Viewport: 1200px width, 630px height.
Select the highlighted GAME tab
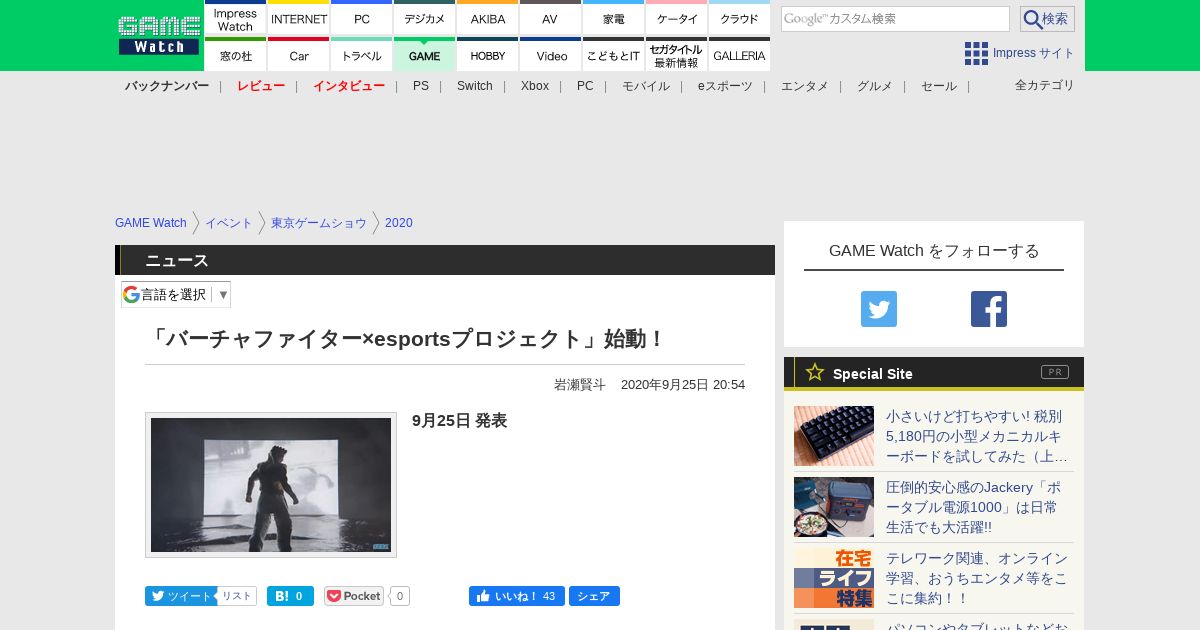[x=424, y=54]
